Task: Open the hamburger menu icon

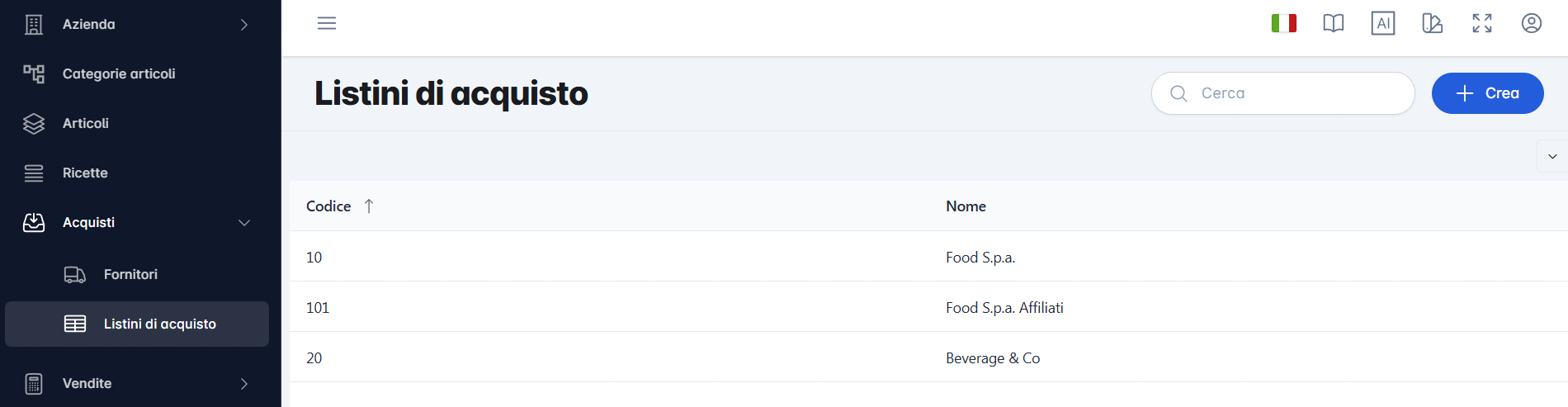Action: click(x=327, y=23)
